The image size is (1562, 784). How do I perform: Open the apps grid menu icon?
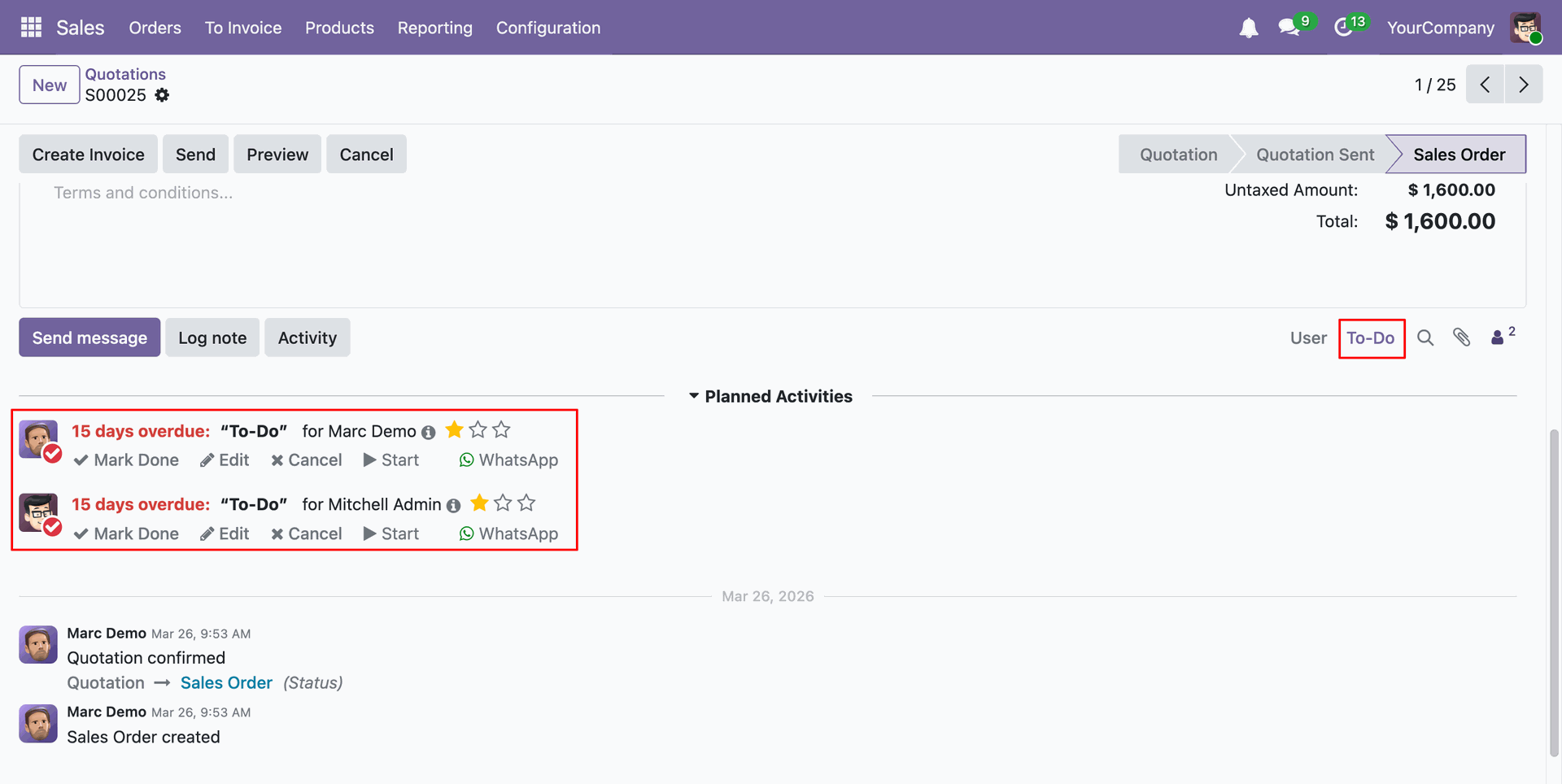tap(31, 28)
